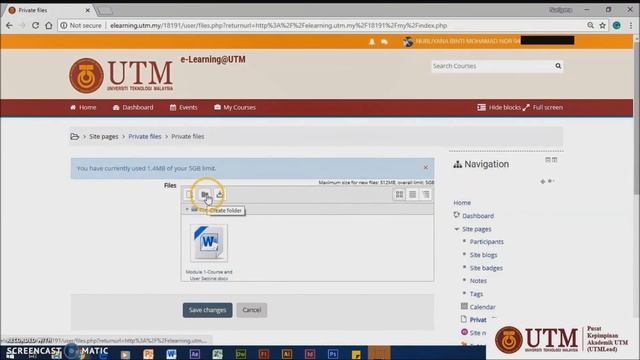
Task: Bookmark this page with the star icon
Action: click(x=602, y=25)
